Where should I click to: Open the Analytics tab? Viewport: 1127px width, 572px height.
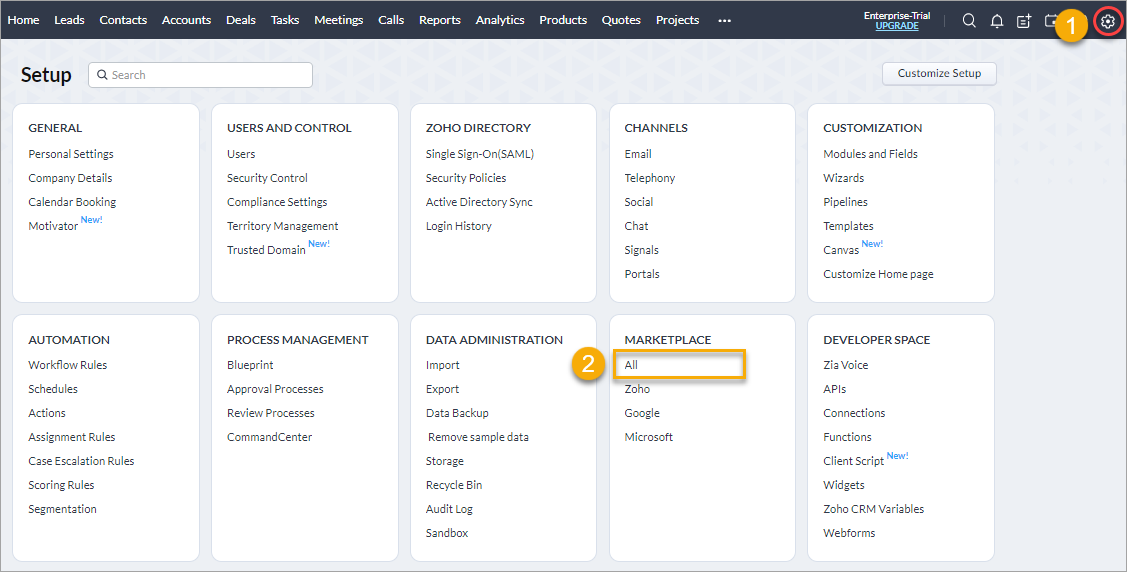coord(500,20)
